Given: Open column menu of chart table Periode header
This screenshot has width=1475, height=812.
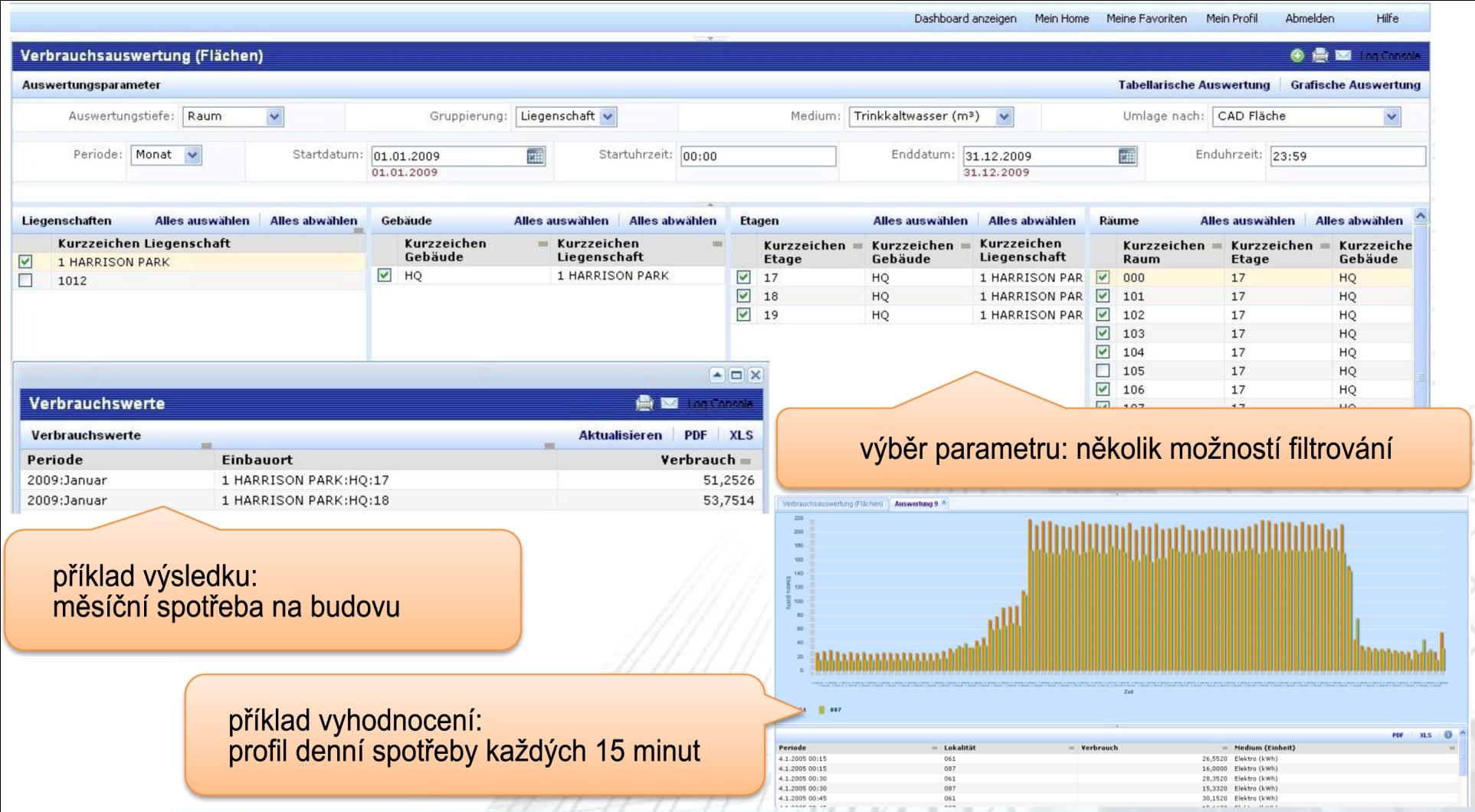Looking at the screenshot, I should (935, 748).
